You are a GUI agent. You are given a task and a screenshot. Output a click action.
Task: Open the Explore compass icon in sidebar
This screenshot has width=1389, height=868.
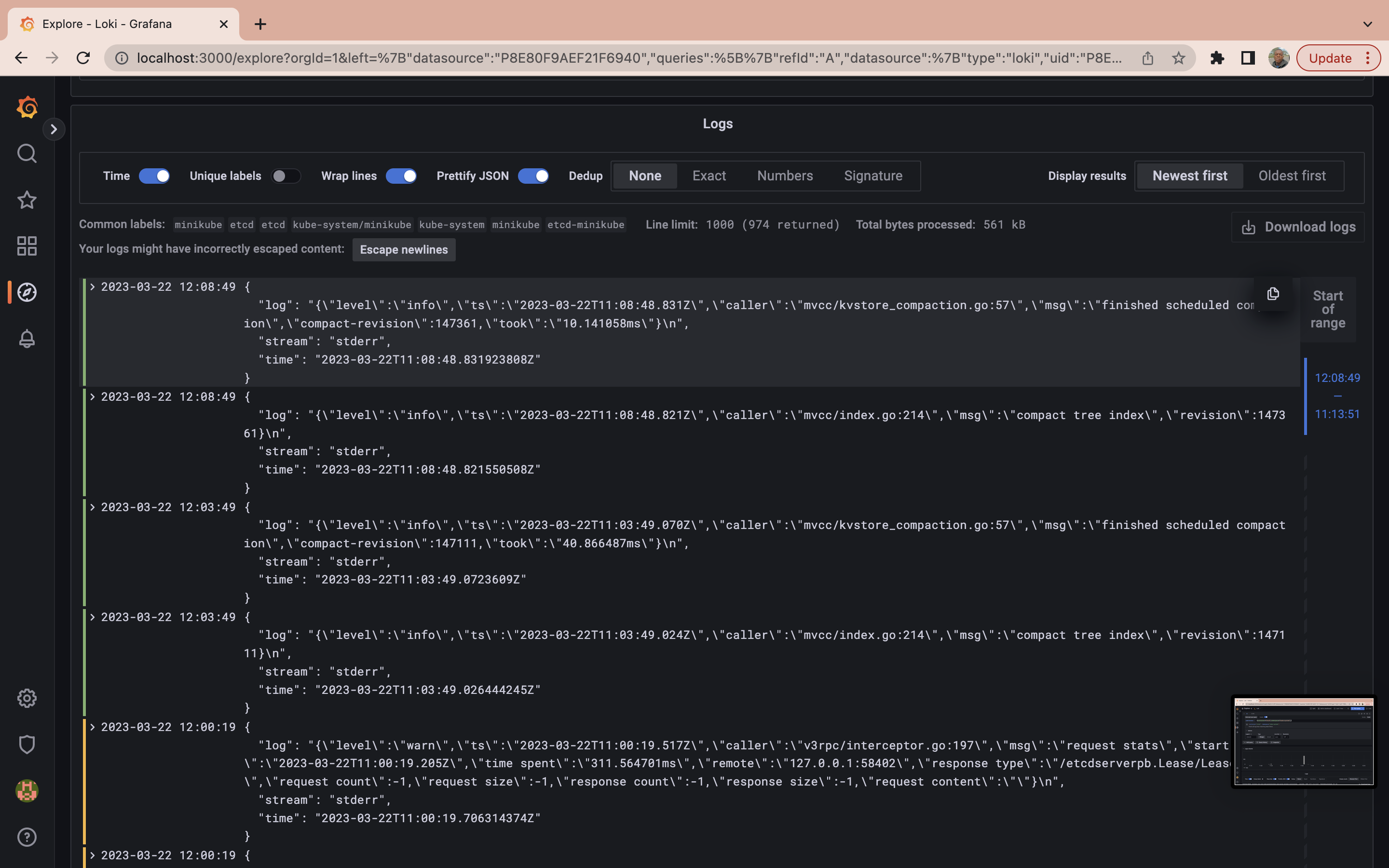coord(27,292)
